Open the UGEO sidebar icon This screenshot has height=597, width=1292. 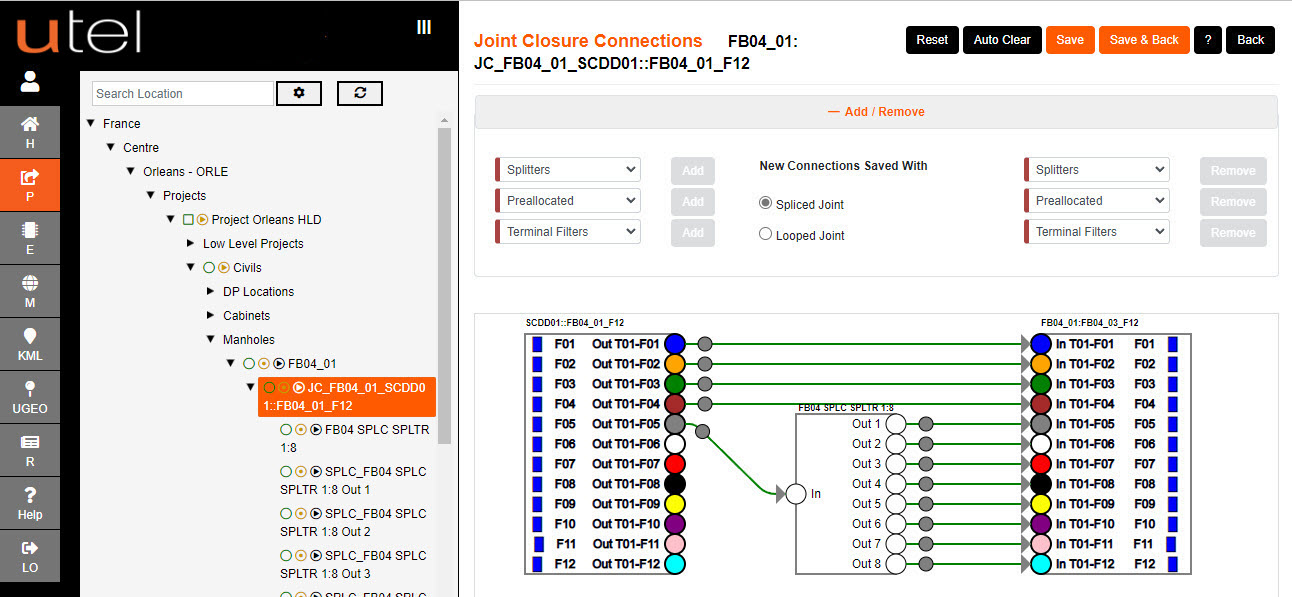pyautogui.click(x=30, y=397)
